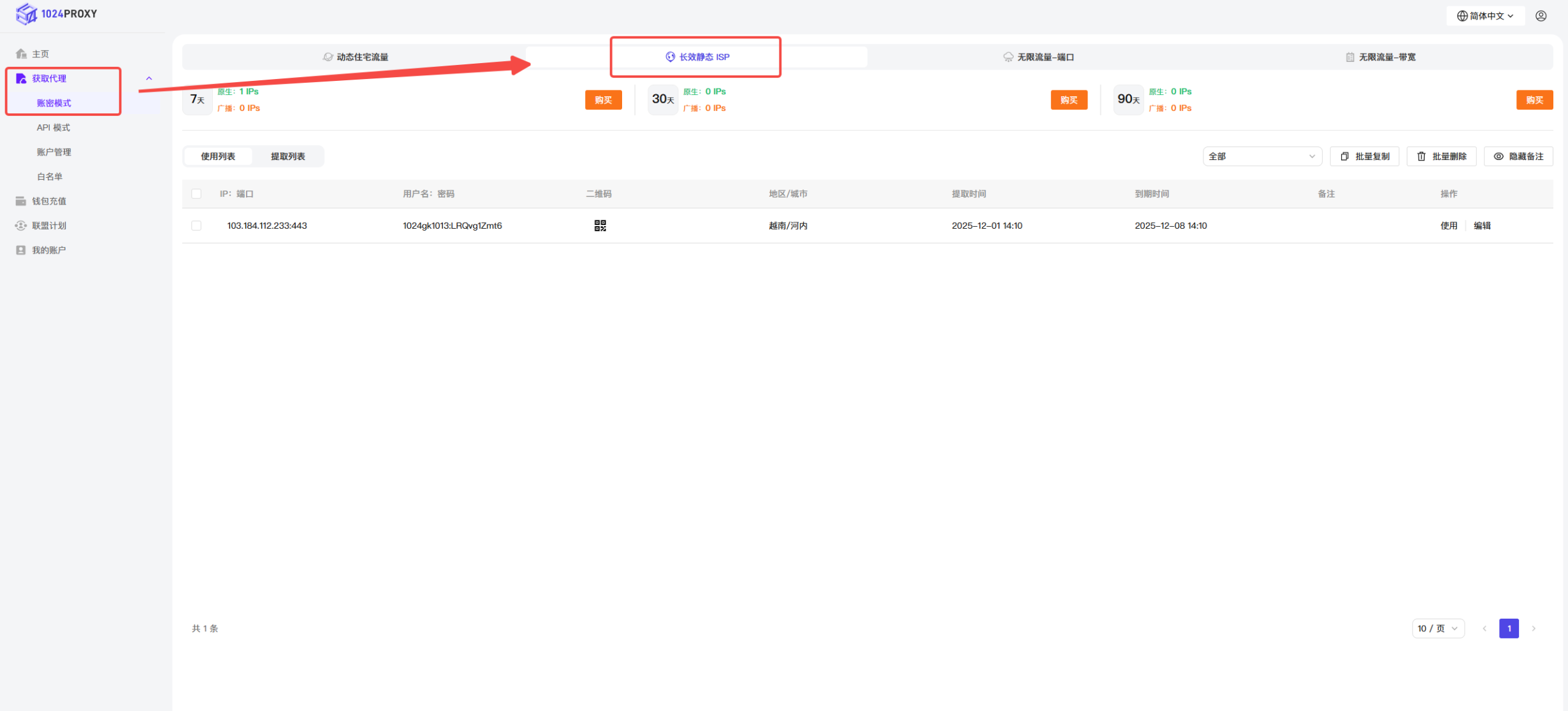The height and width of the screenshot is (711, 1568).
Task: Click the QR code icon in row
Action: click(x=600, y=226)
